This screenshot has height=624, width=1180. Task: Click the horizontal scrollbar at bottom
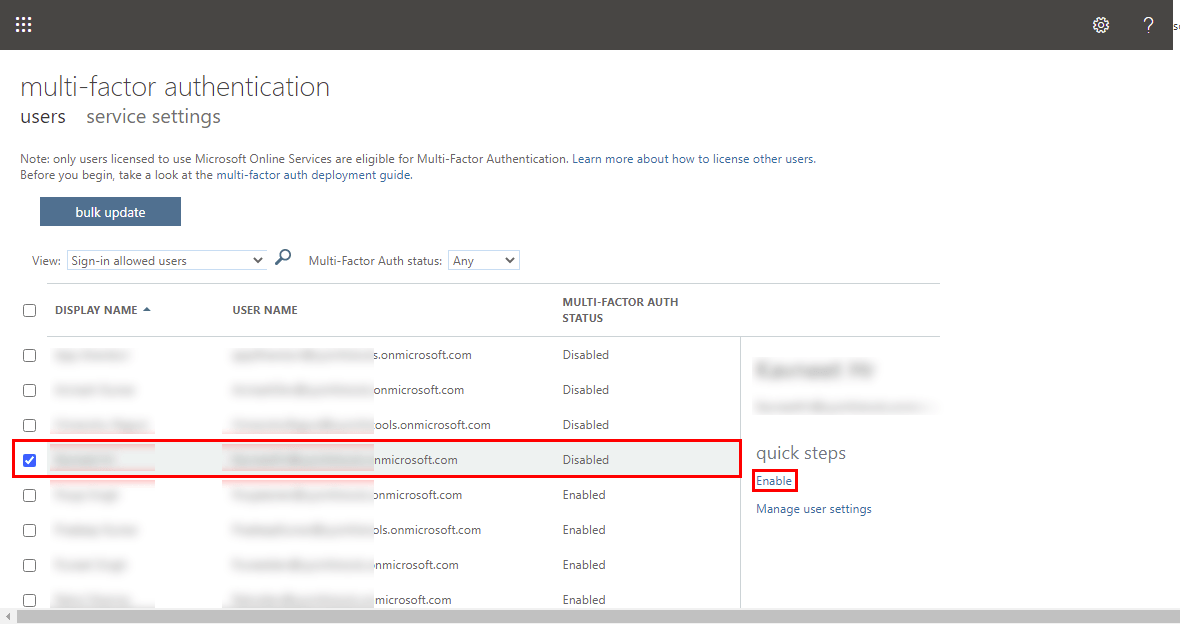point(590,617)
